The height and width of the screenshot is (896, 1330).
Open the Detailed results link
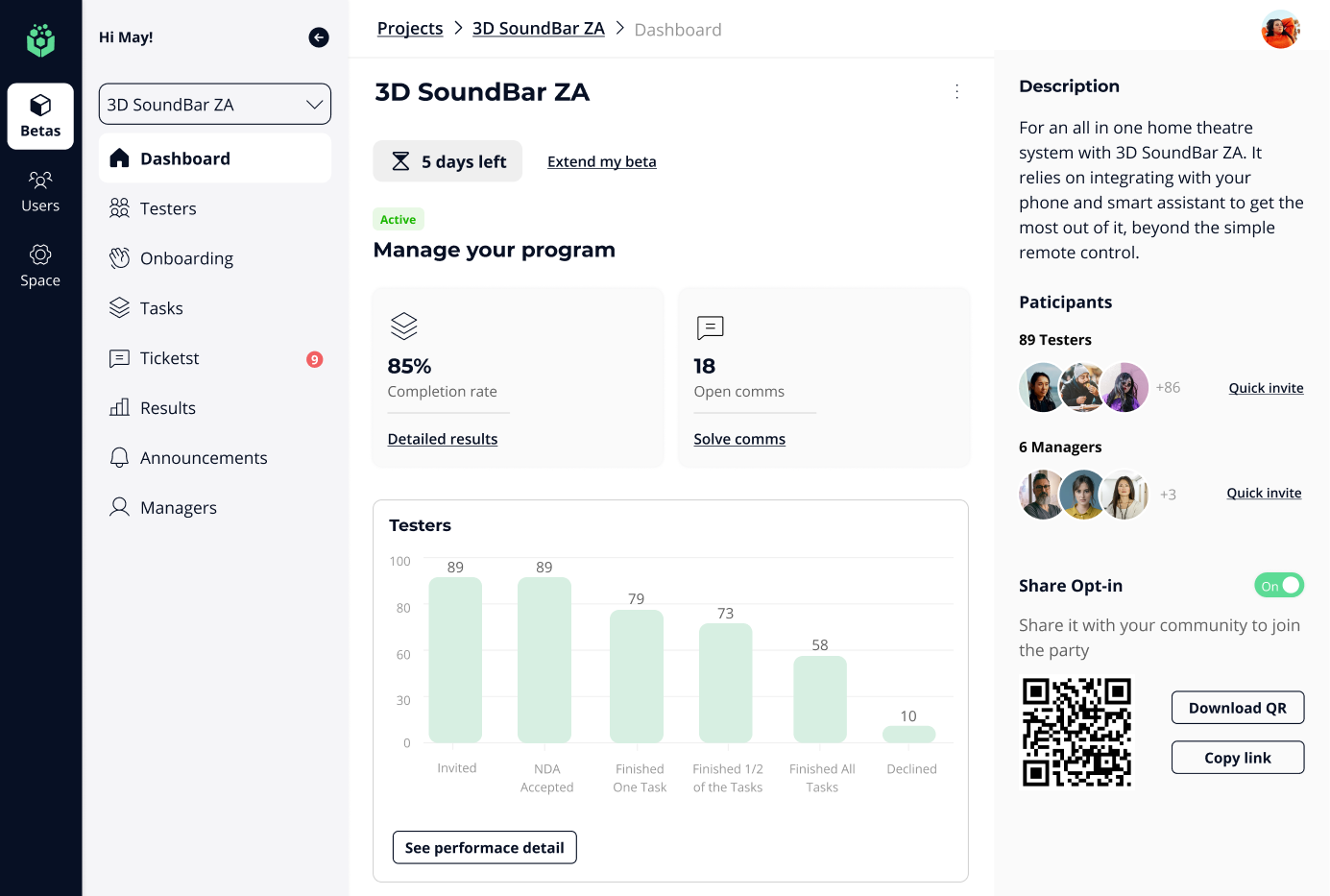pos(443,439)
